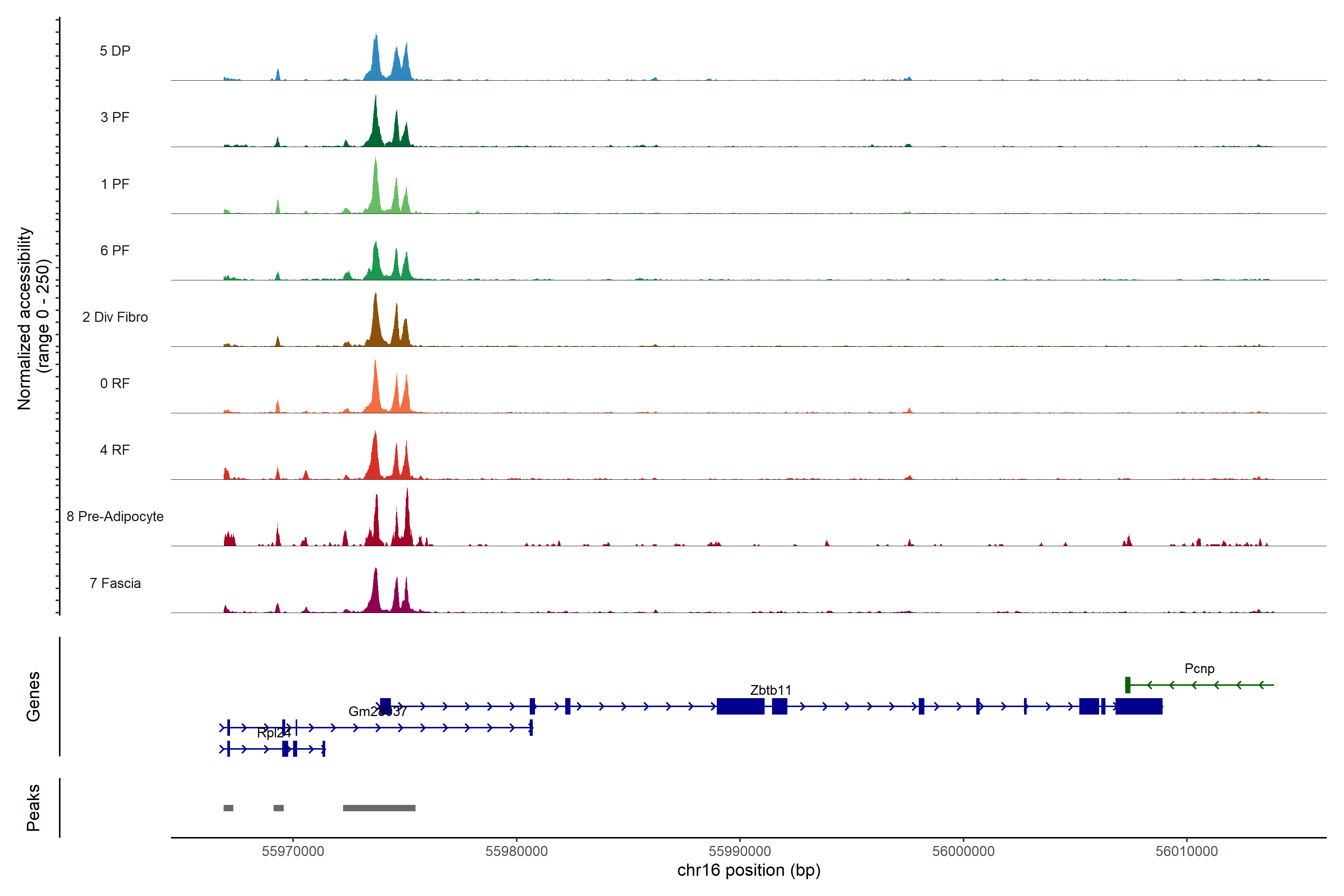
Task: Click the Rpl24 gene label
Action: pos(274,732)
